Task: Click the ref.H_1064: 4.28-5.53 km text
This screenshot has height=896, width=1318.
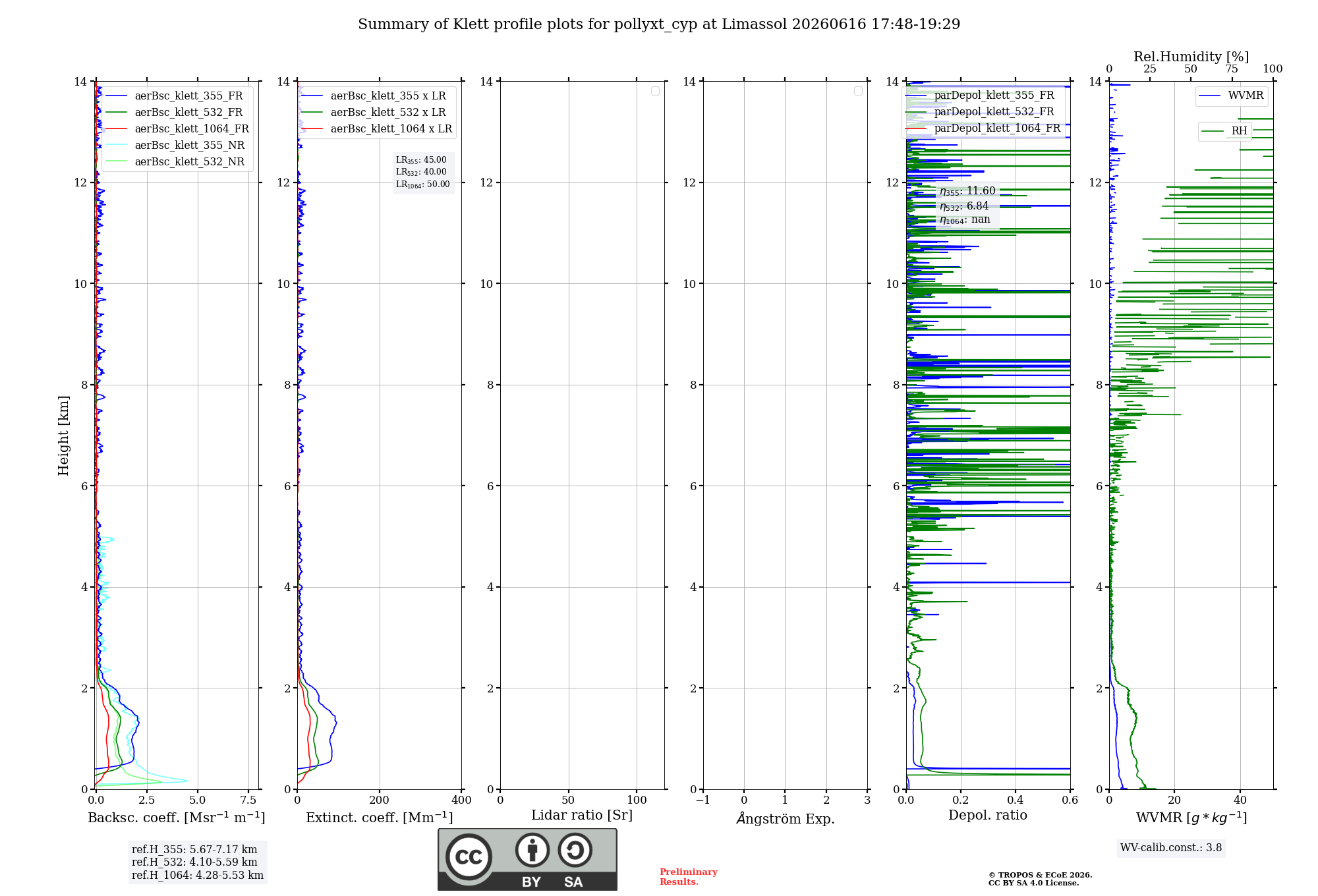Action: (x=198, y=876)
